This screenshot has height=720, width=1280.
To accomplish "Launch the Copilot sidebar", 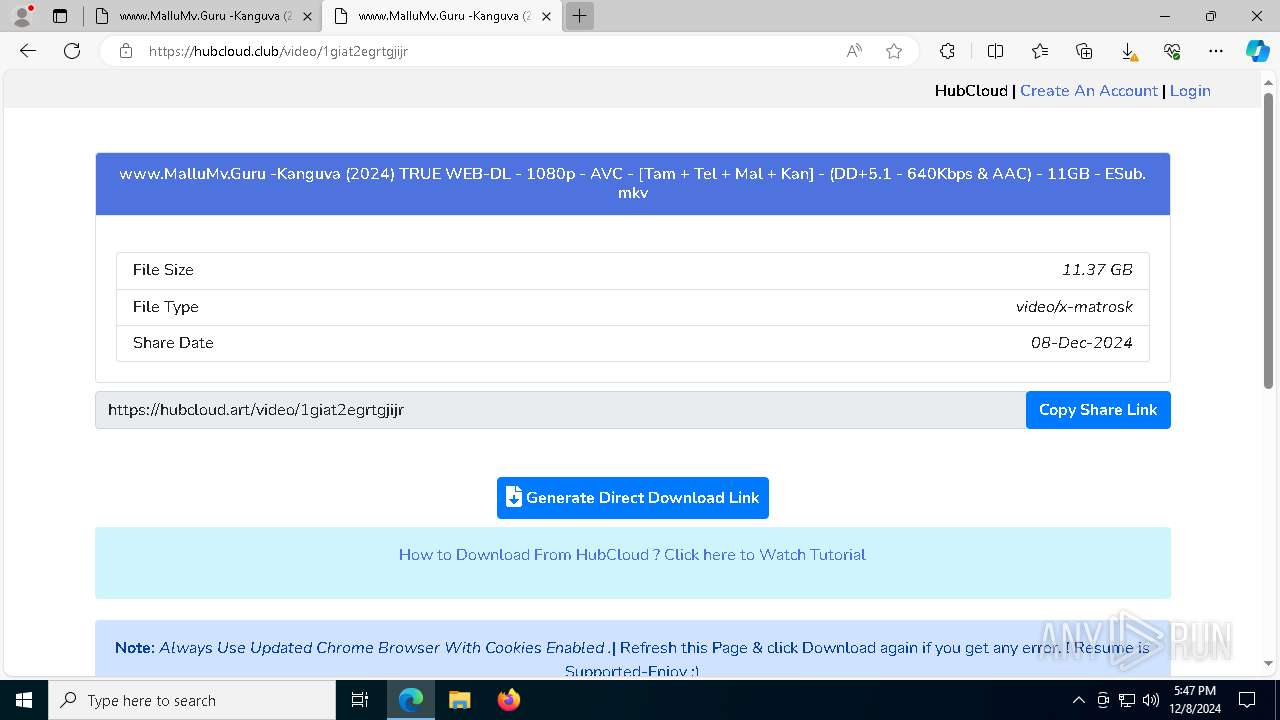I will [x=1257, y=51].
